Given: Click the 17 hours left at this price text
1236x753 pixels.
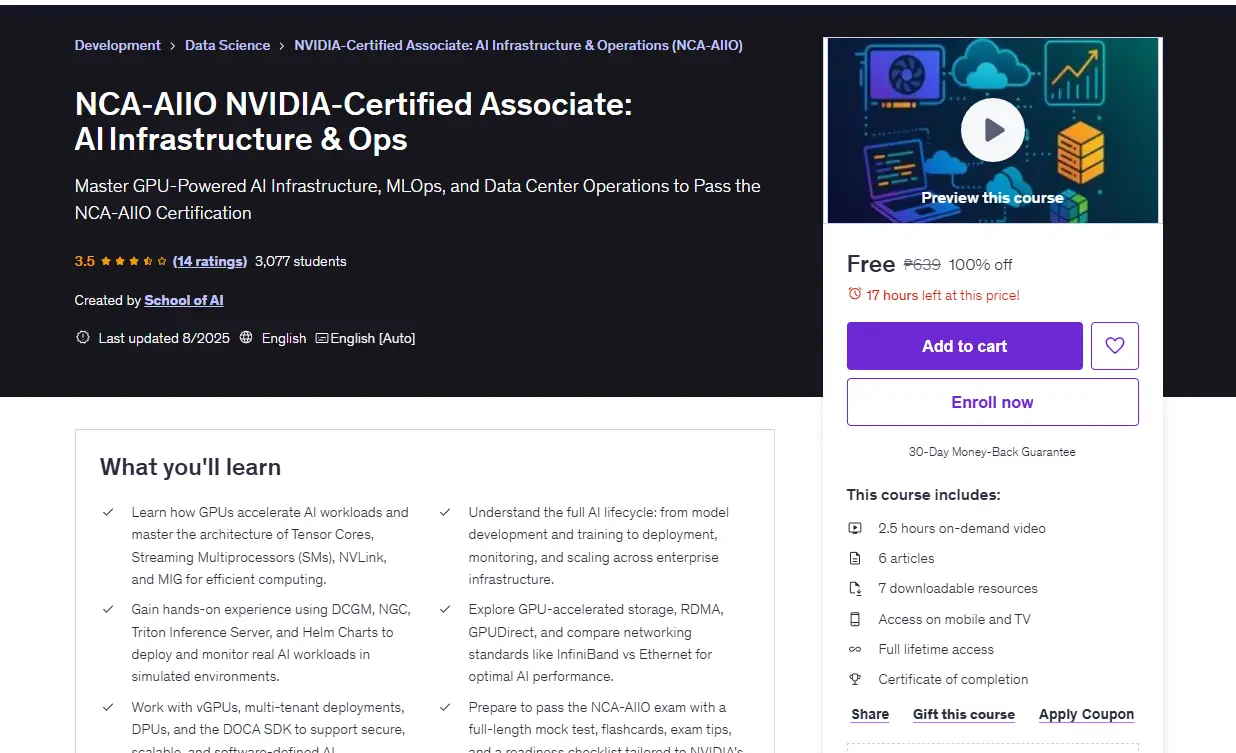Looking at the screenshot, I should point(943,295).
